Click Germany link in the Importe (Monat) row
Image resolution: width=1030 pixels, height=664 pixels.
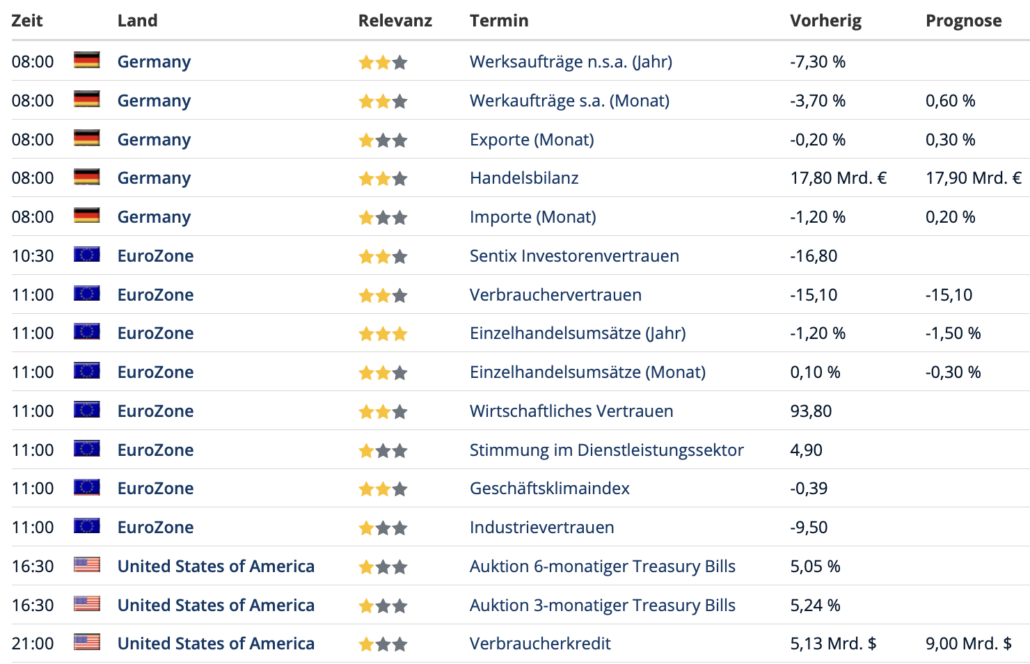[x=154, y=216]
